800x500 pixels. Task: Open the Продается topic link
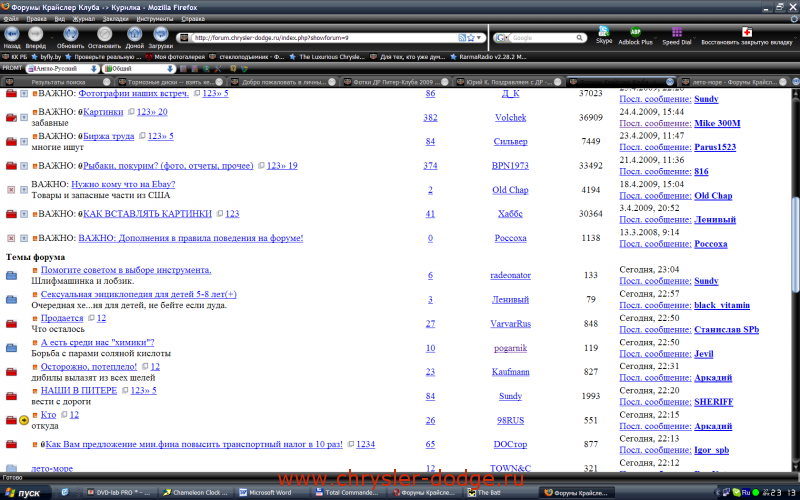(62, 318)
